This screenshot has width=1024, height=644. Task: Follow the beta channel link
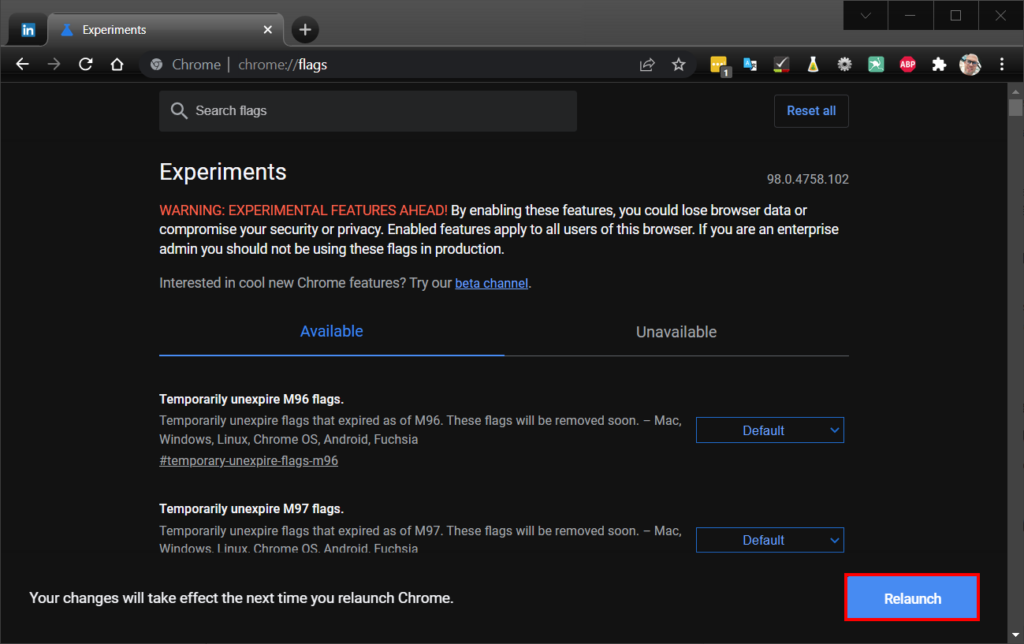coord(491,283)
